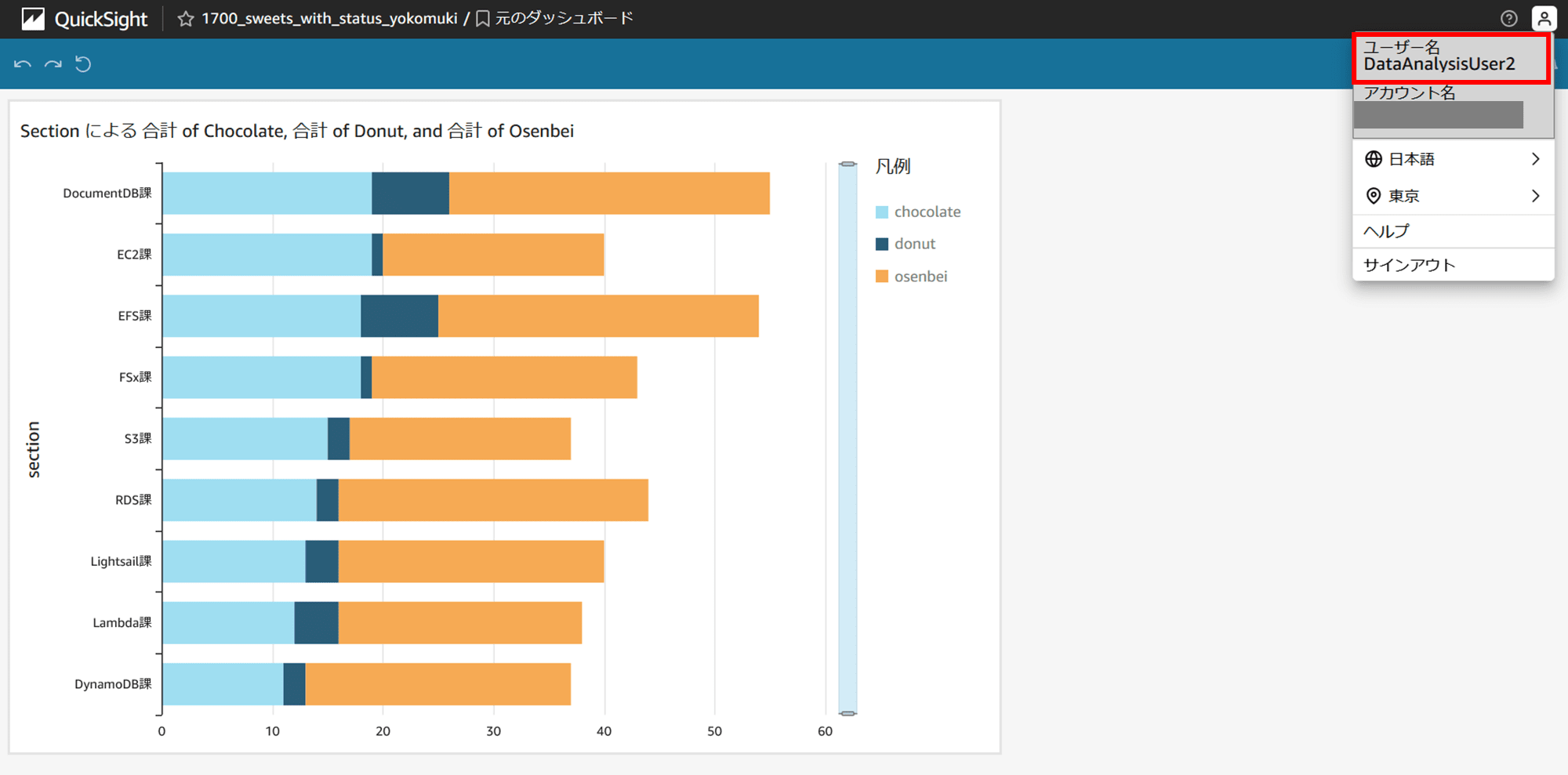Click the osenbei legend label
Screen dimensions: 1568x775
[920, 276]
